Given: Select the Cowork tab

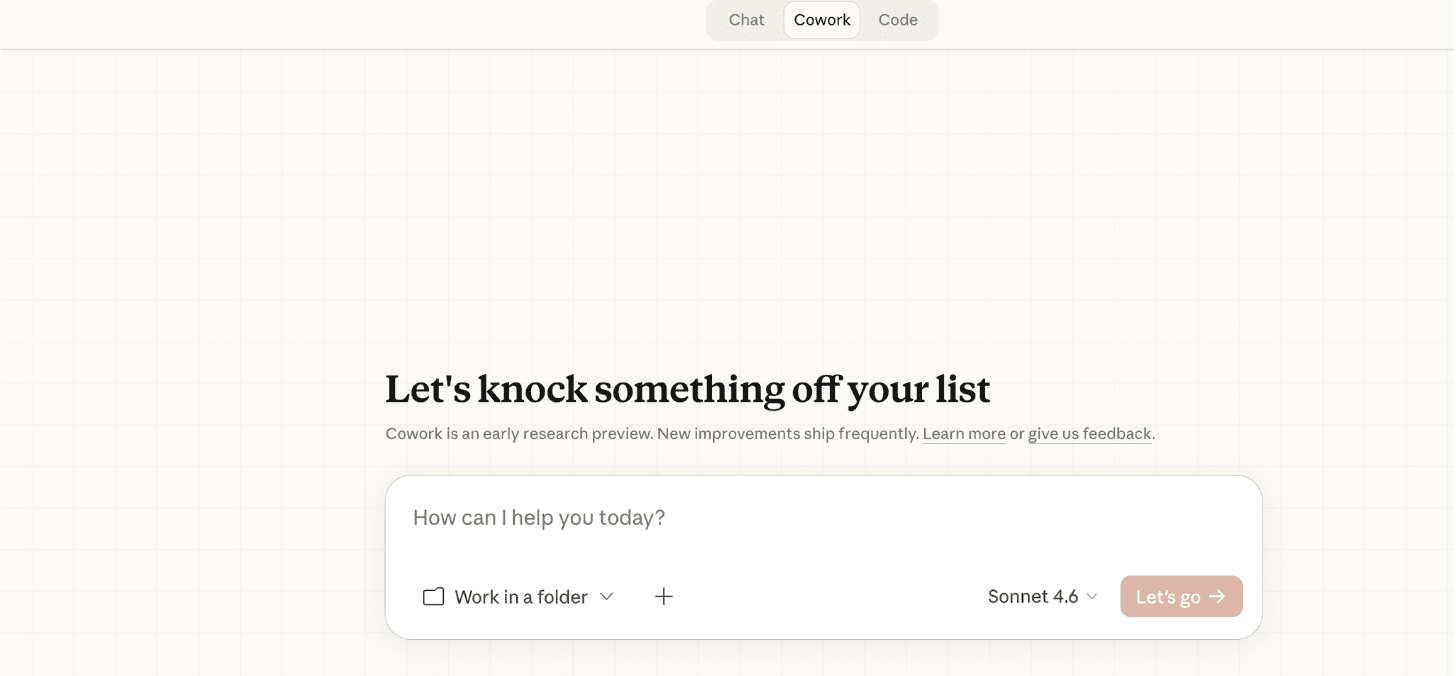Looking at the screenshot, I should 822,20.
